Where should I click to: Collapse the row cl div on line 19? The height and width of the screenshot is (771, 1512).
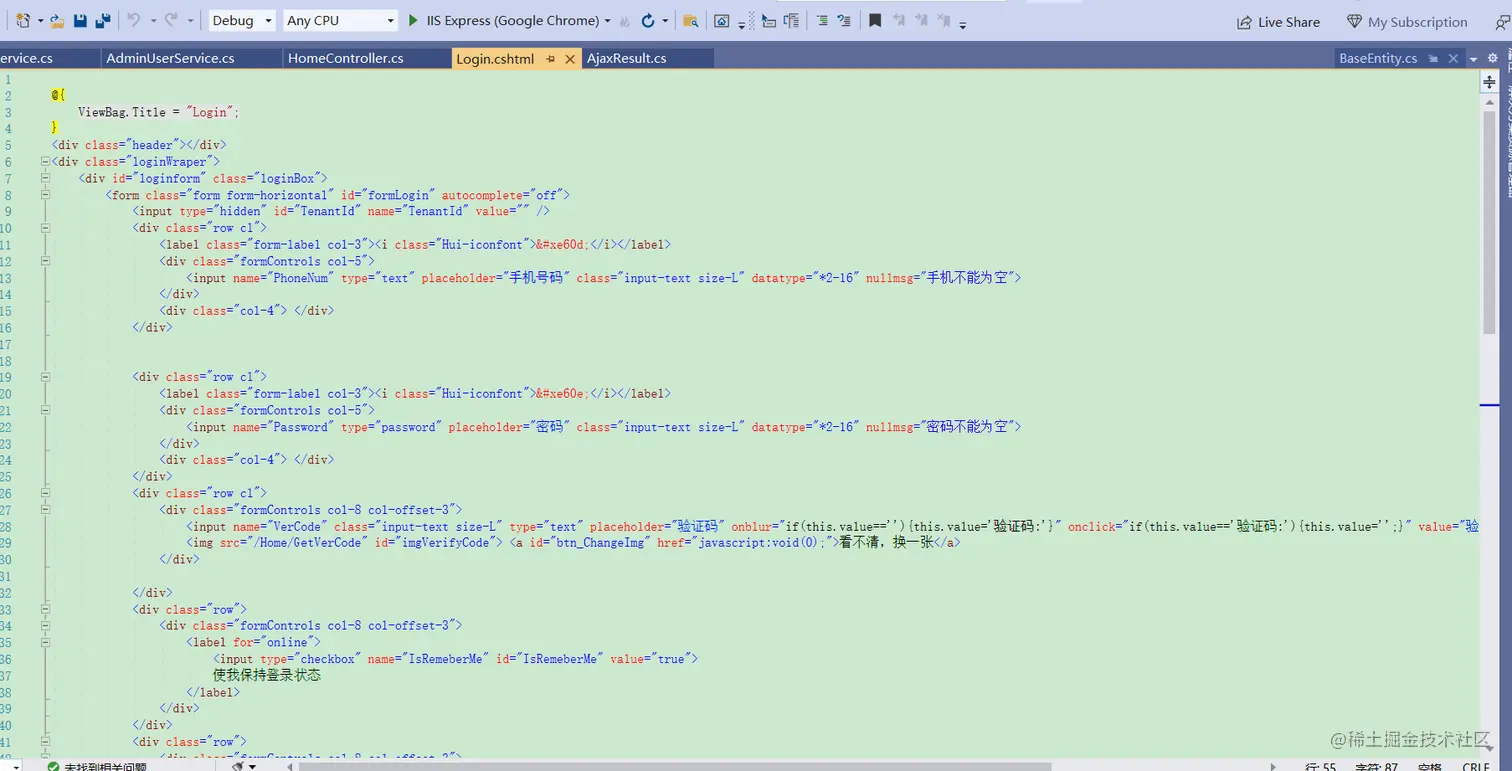pos(45,377)
